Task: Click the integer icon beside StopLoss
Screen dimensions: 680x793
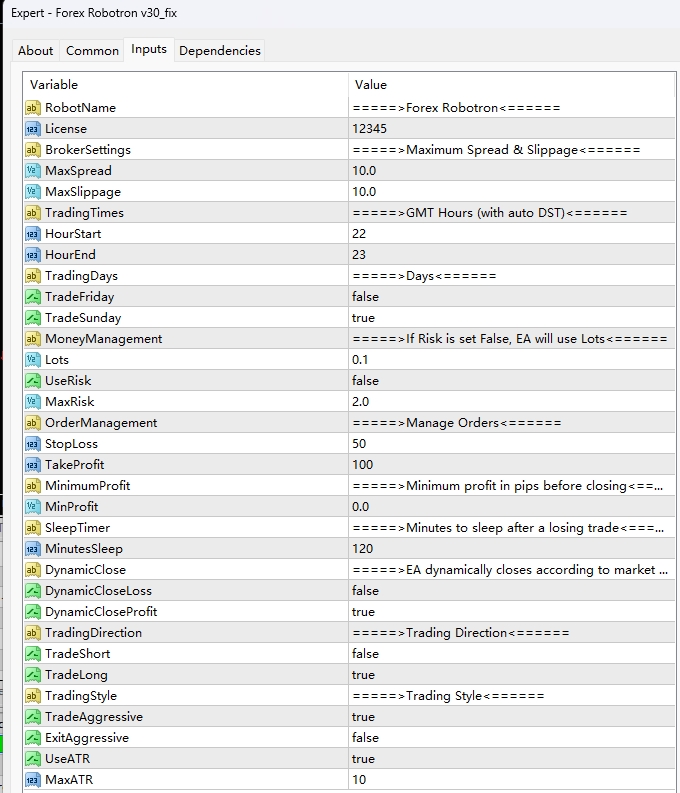Action: 32,444
